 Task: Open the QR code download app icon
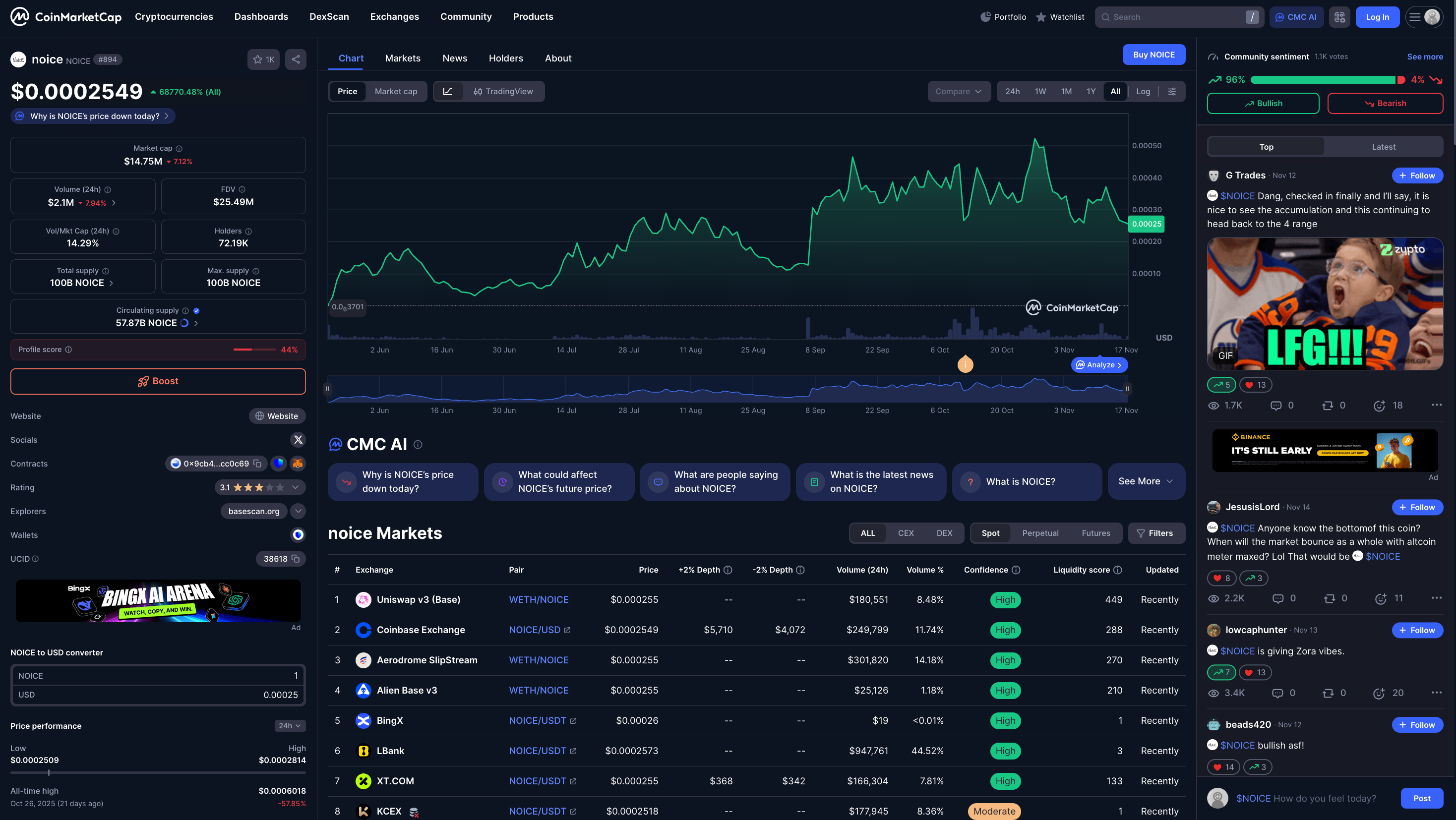coord(1339,17)
